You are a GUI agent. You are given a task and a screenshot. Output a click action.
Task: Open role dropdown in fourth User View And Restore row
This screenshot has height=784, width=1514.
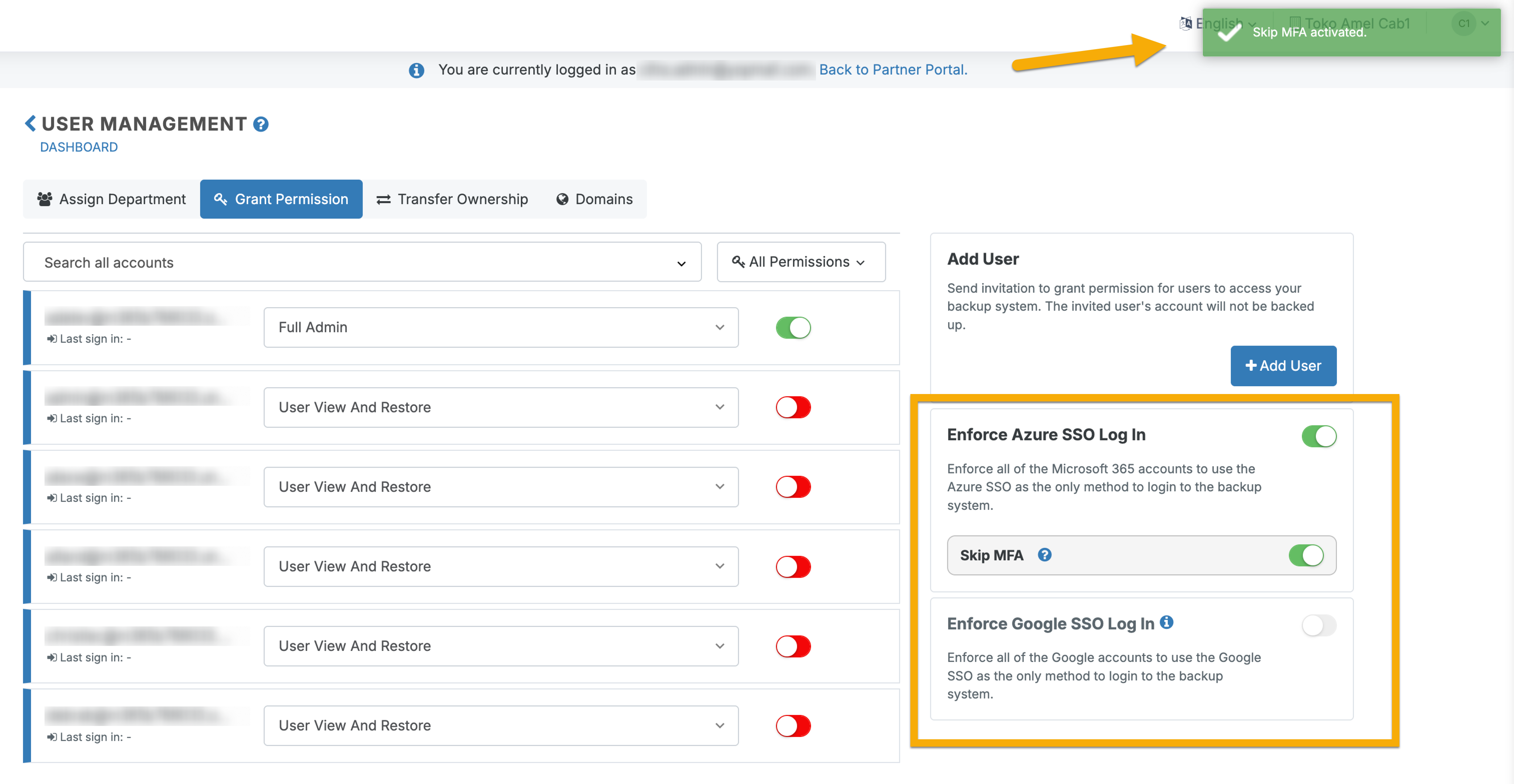(x=501, y=646)
